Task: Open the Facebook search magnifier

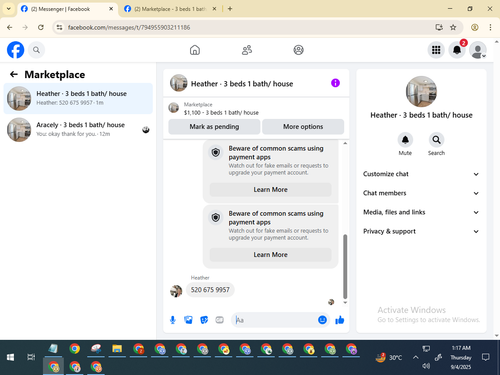Action: 36,50
